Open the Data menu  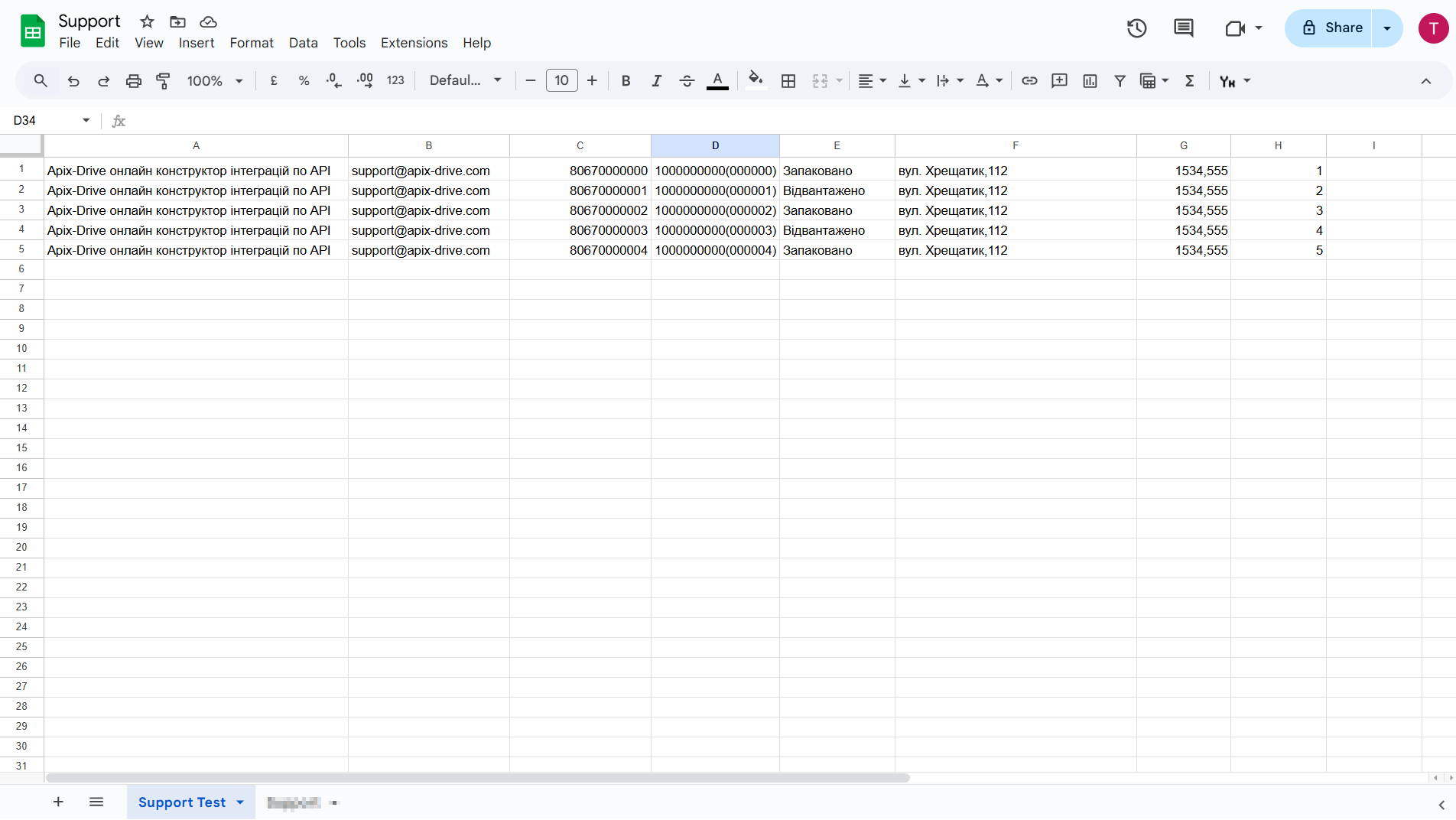[303, 43]
